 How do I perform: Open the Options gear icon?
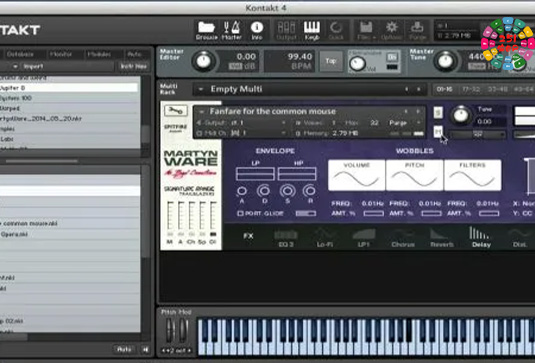point(391,30)
